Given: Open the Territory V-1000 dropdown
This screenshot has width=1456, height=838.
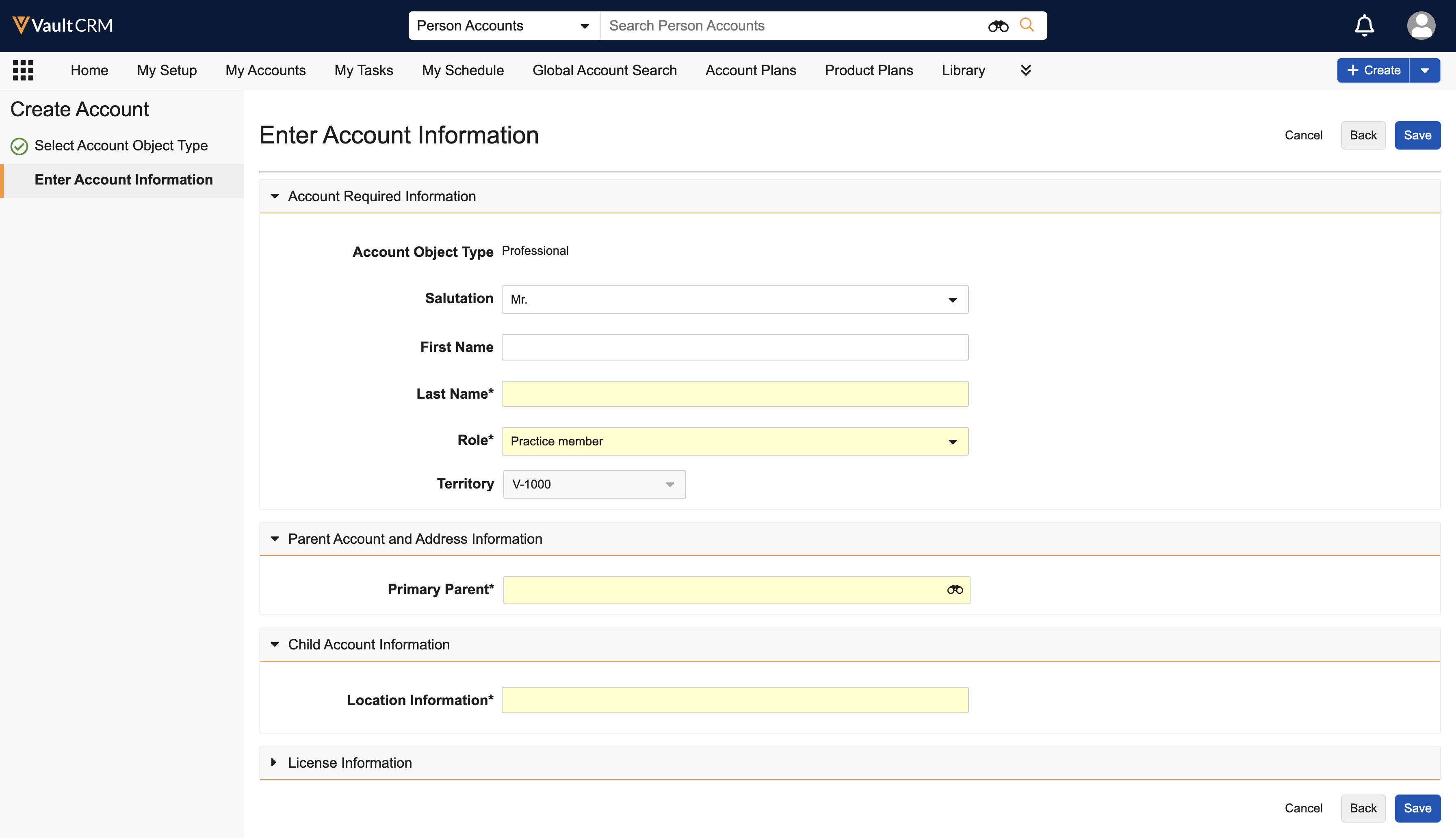Looking at the screenshot, I should 594,484.
